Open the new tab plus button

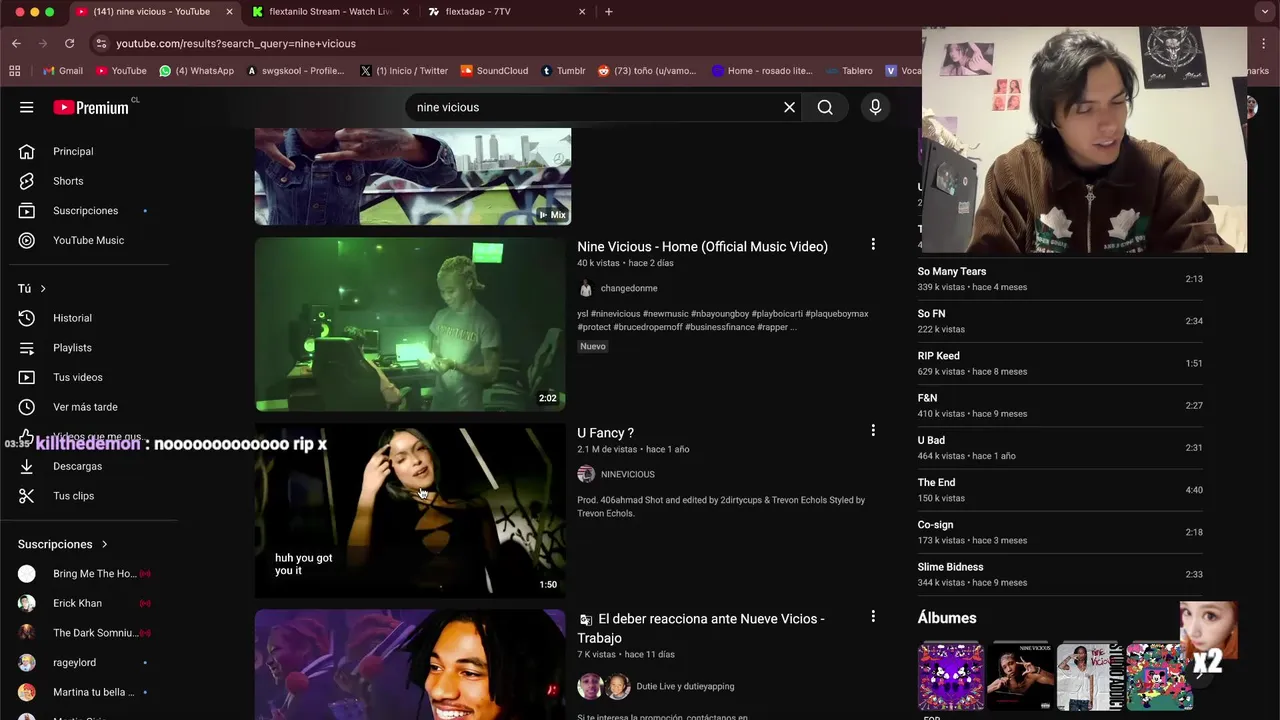point(609,12)
